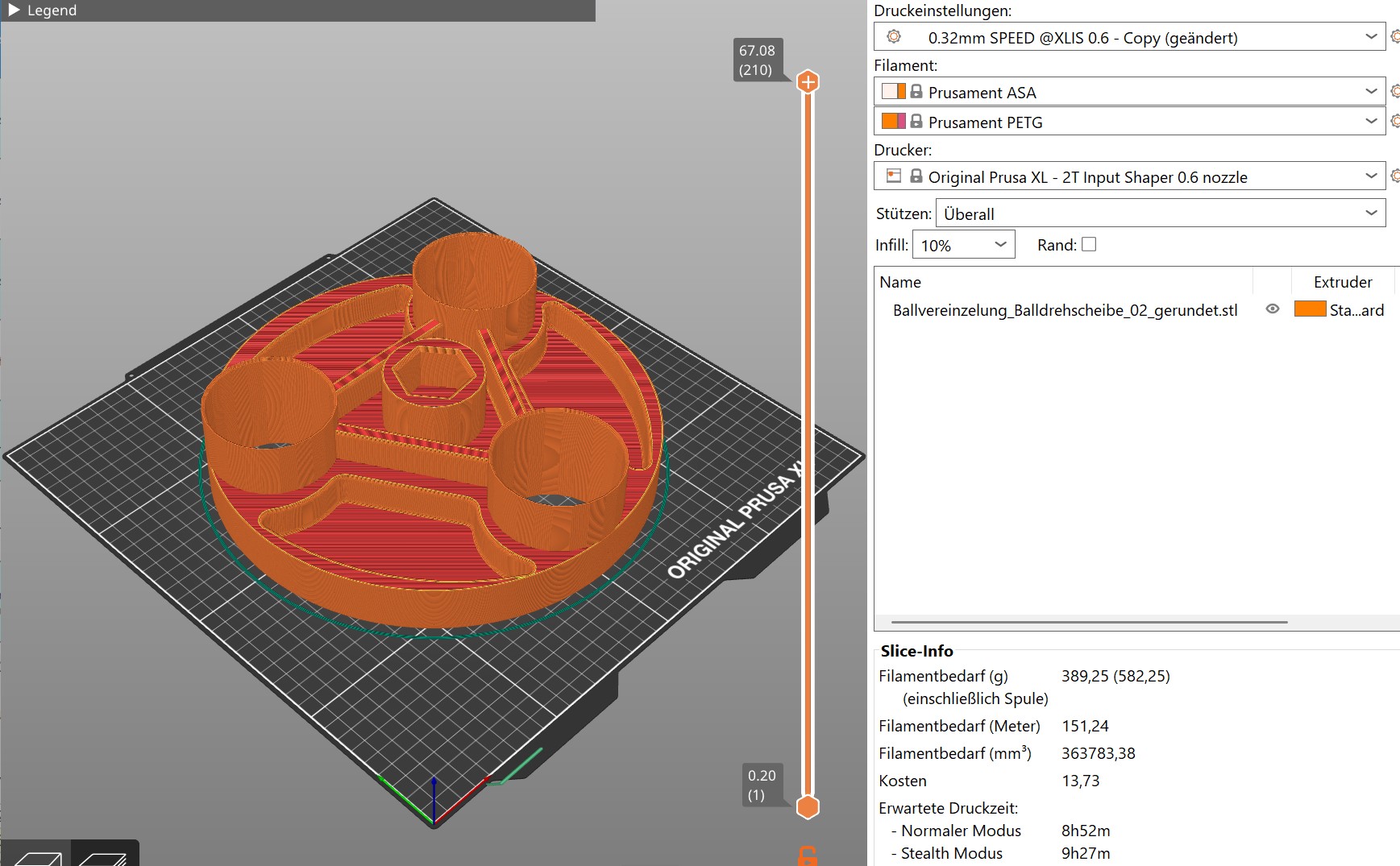This screenshot has height=866, width=1400.
Task: Switch to 3D editor view cube button
Action: pyautogui.click(x=37, y=855)
